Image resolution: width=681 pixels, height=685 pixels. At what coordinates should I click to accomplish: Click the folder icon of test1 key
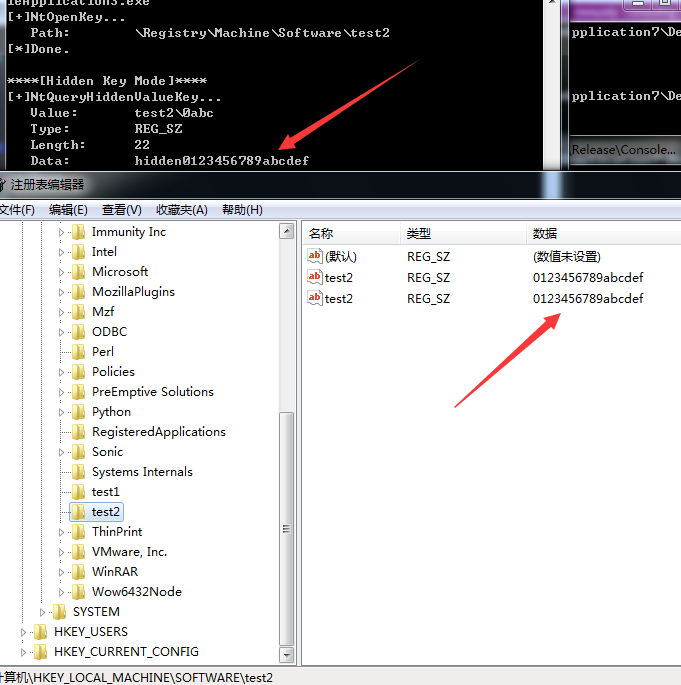click(79, 492)
